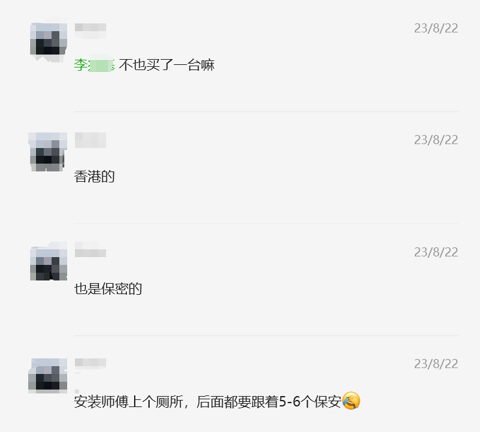This screenshot has width=480, height=432.
Task: Click blurred sender name above 香港的
Action: (x=90, y=140)
